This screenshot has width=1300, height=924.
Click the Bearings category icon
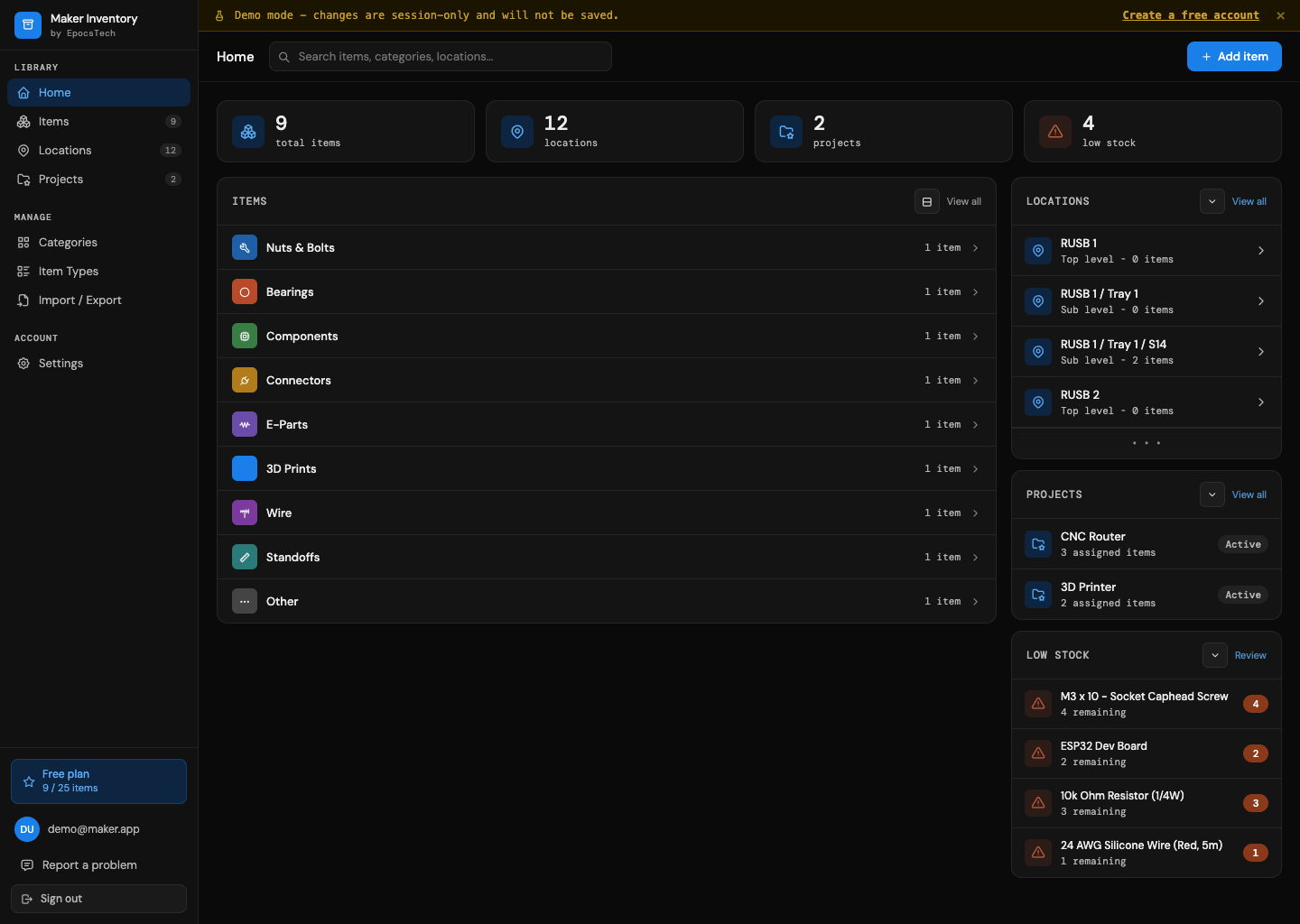245,291
